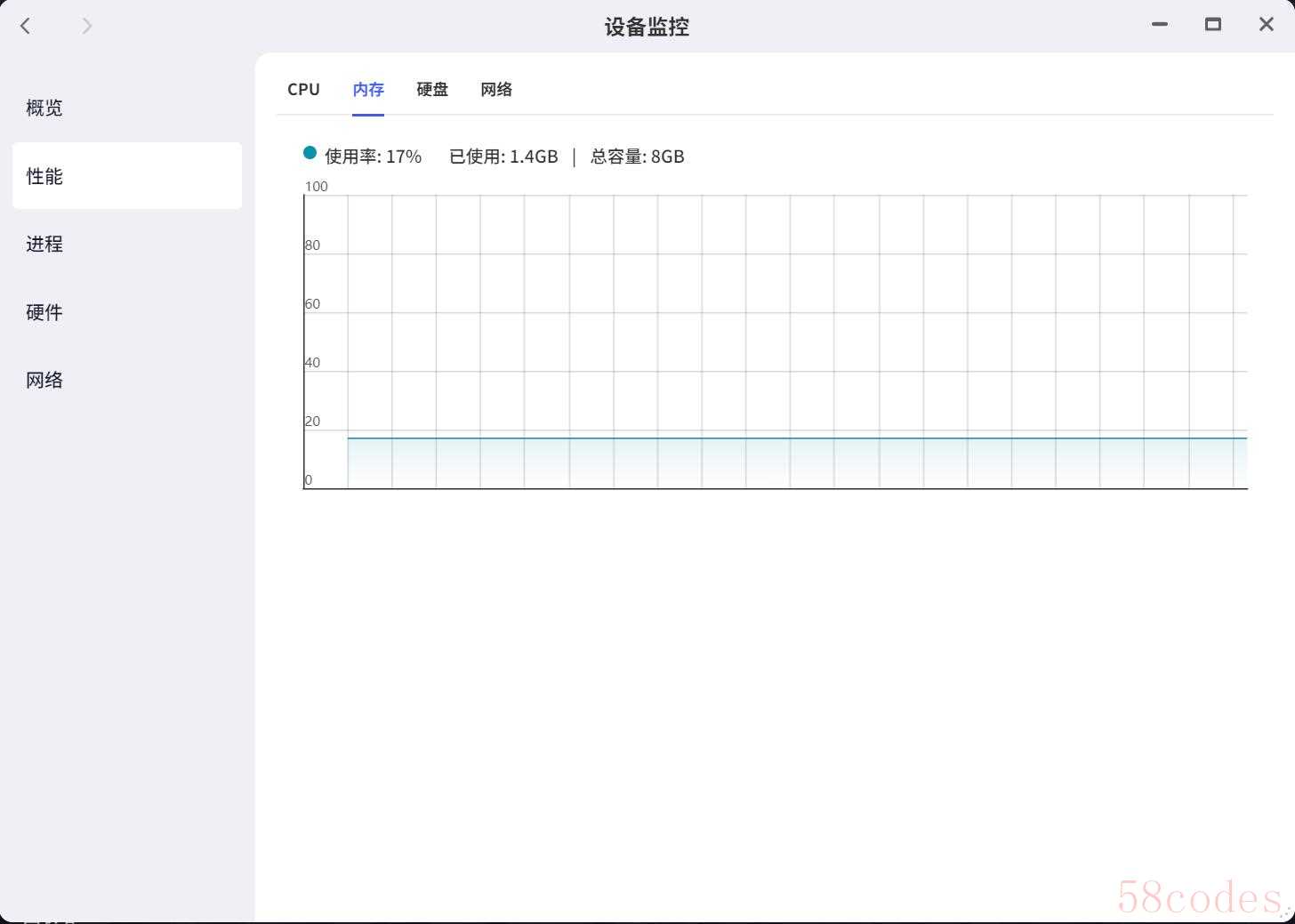
Task: Click the back navigation arrow
Action: [x=26, y=27]
